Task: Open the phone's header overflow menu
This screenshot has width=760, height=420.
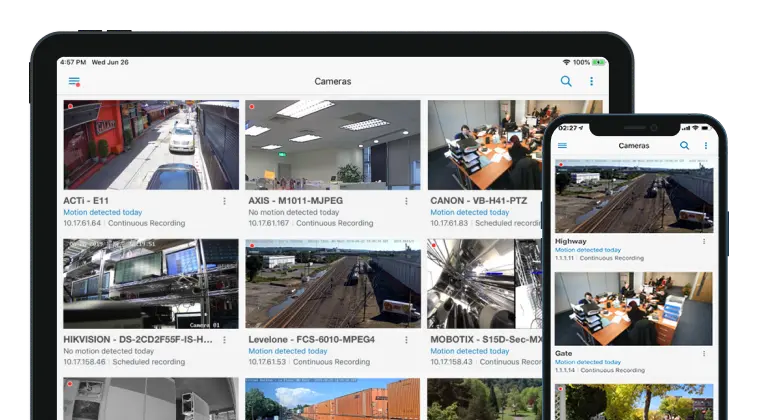Action: point(705,146)
